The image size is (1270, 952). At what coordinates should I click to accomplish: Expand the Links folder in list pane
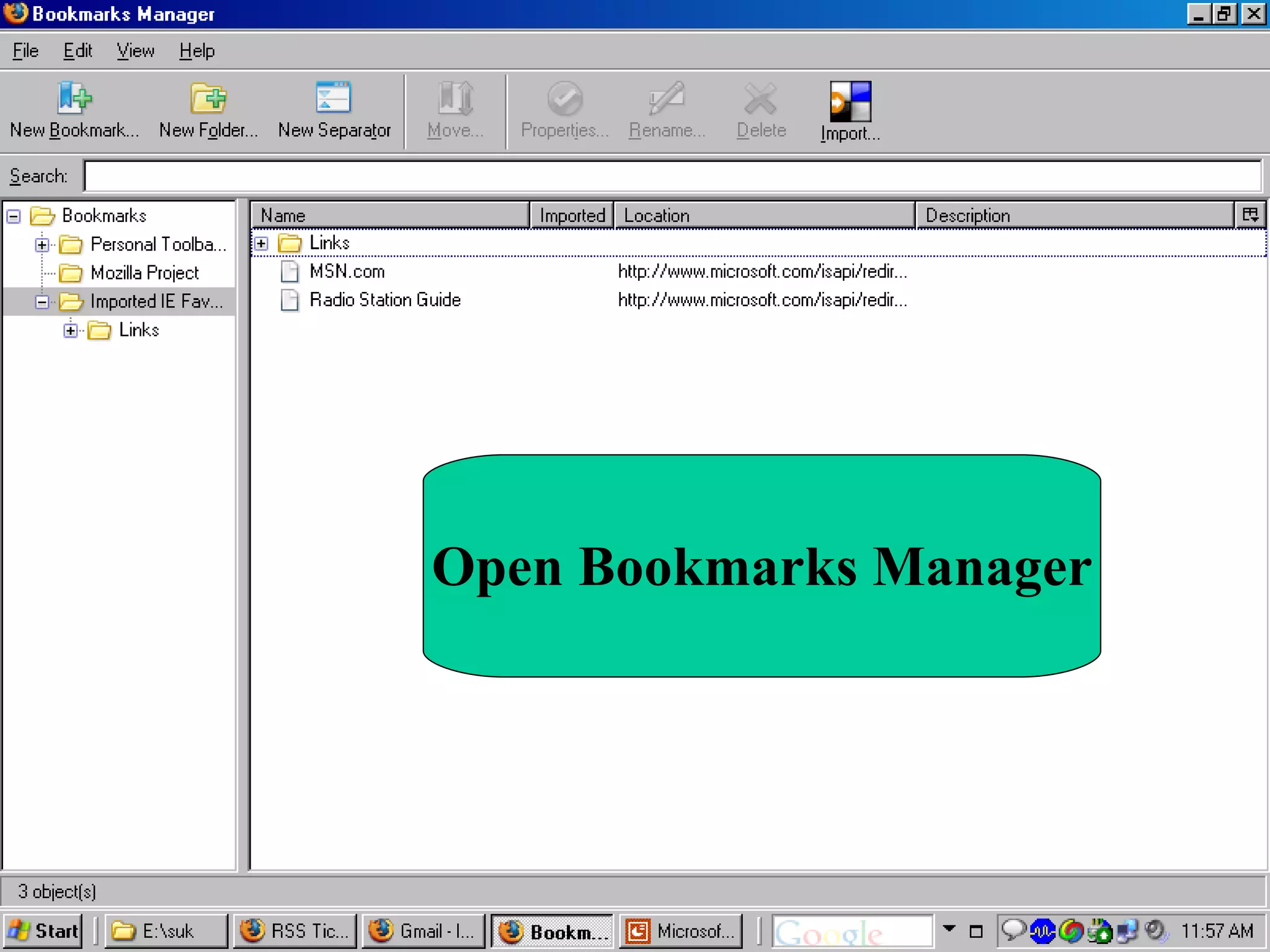point(261,244)
